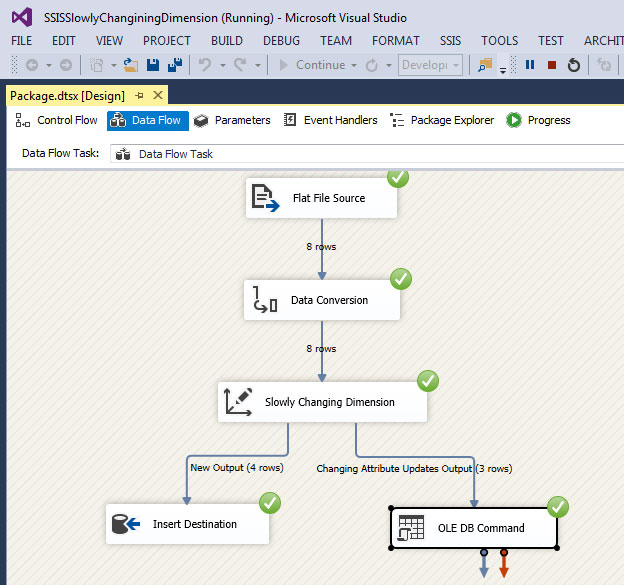Click the Navigate Backward toolbar icon
The width and height of the screenshot is (624, 585).
[x=32, y=65]
